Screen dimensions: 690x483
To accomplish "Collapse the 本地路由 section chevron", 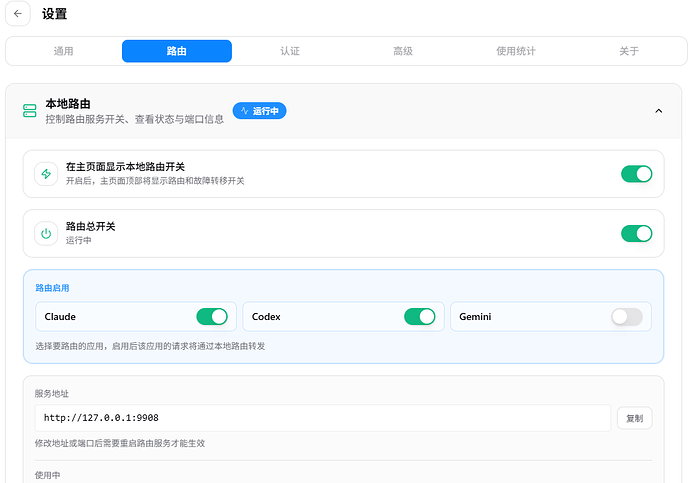I will coord(659,111).
